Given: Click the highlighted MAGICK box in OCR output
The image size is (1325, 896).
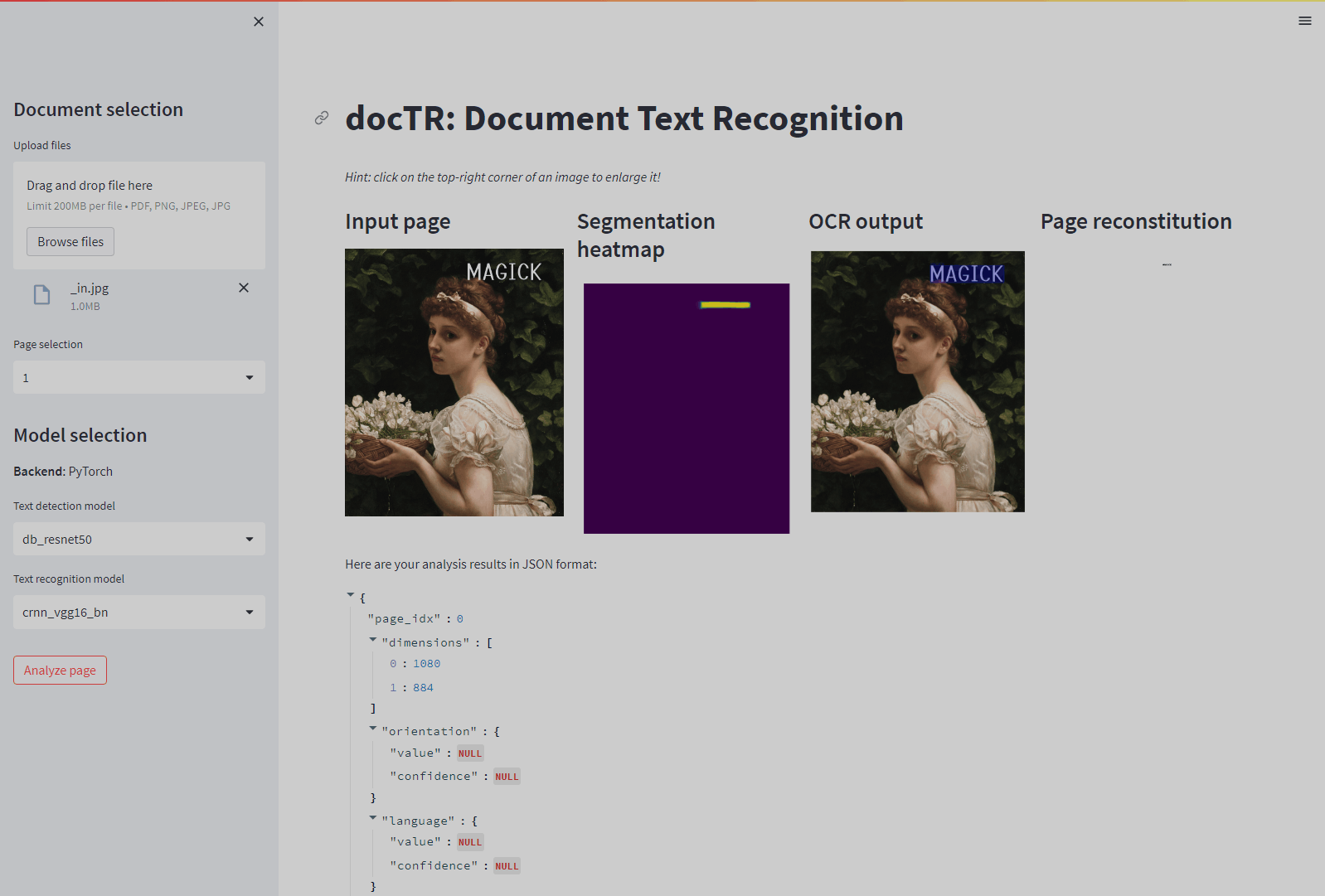Looking at the screenshot, I should coord(967,274).
